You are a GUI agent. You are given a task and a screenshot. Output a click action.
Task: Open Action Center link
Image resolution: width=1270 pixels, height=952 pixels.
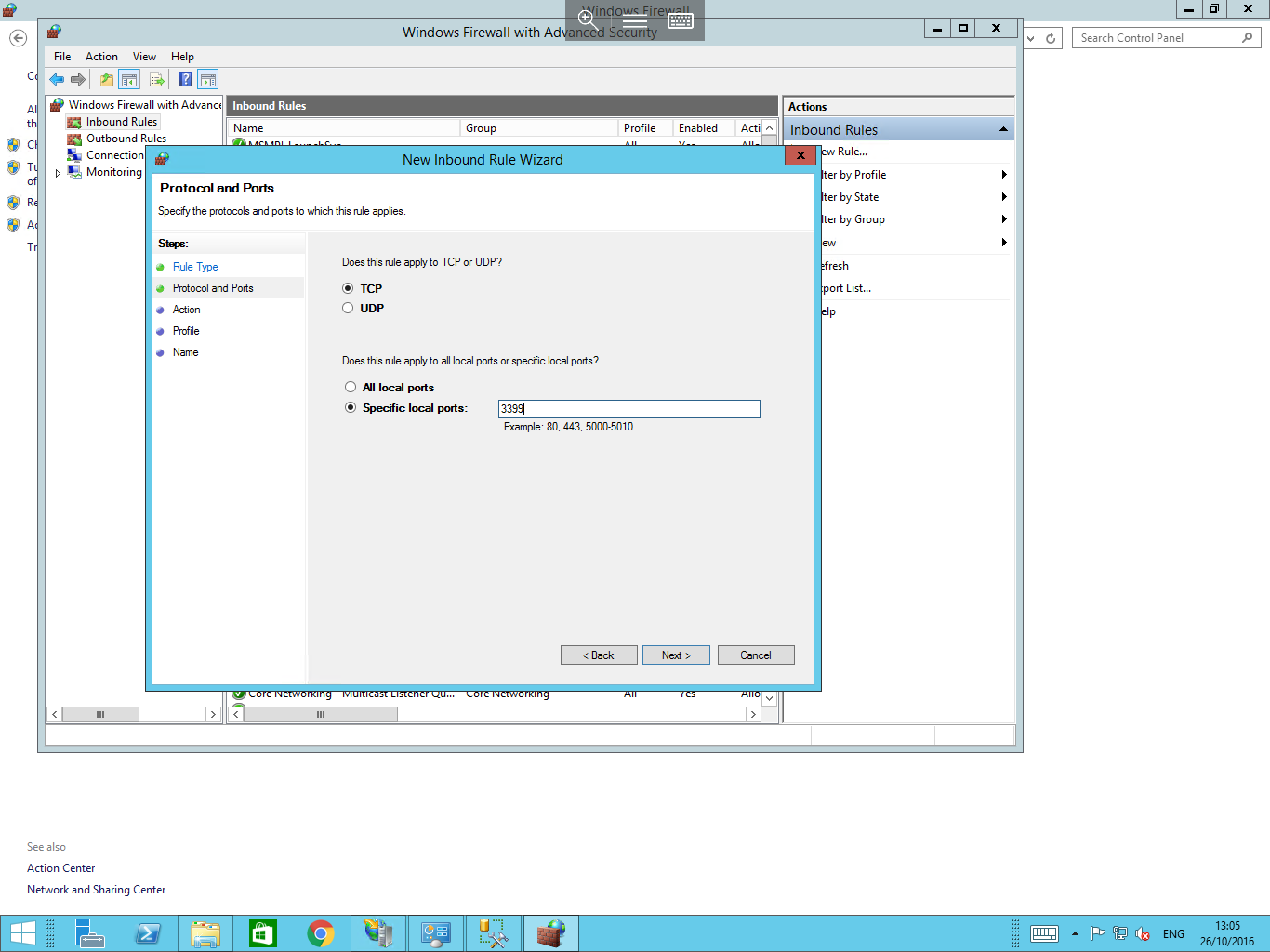[x=61, y=867]
